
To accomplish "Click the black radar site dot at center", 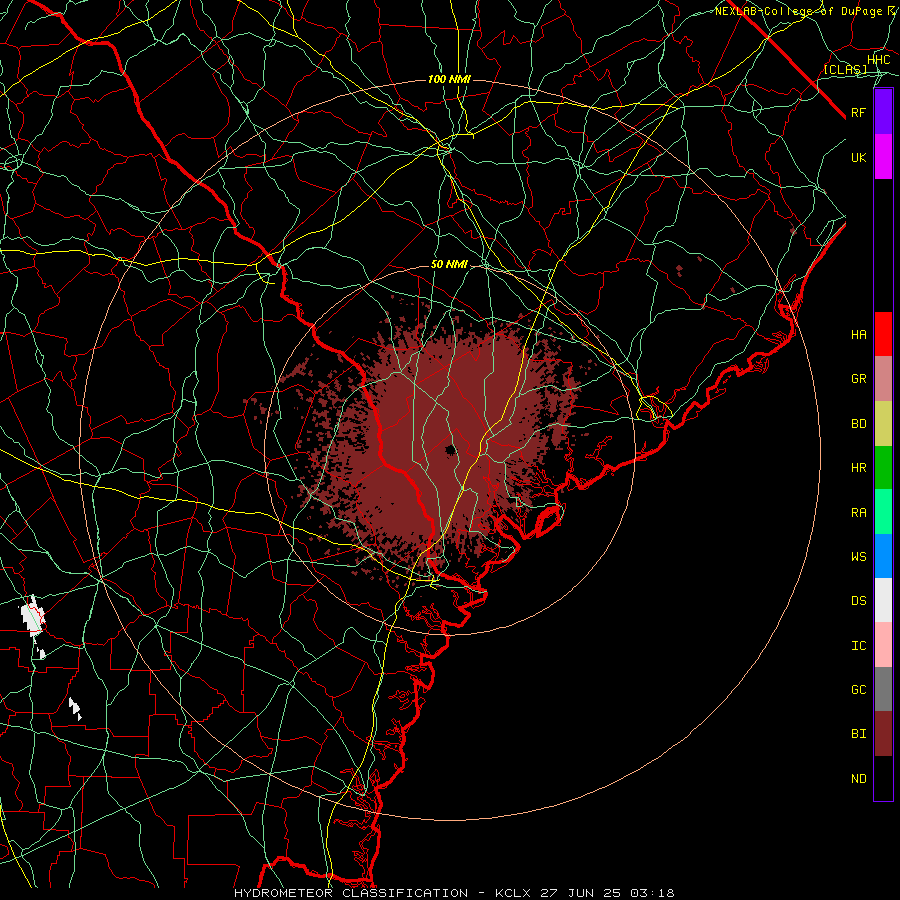I will click(x=451, y=449).
